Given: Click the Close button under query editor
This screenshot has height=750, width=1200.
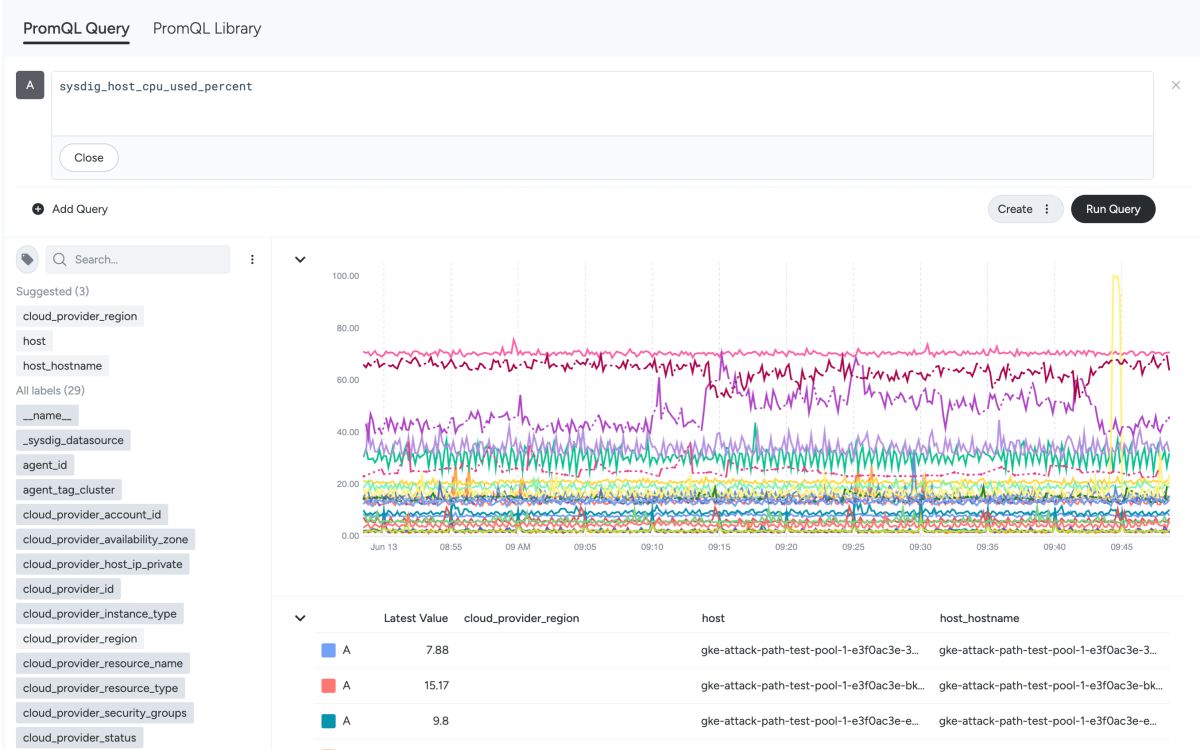Looking at the screenshot, I should pos(89,158).
